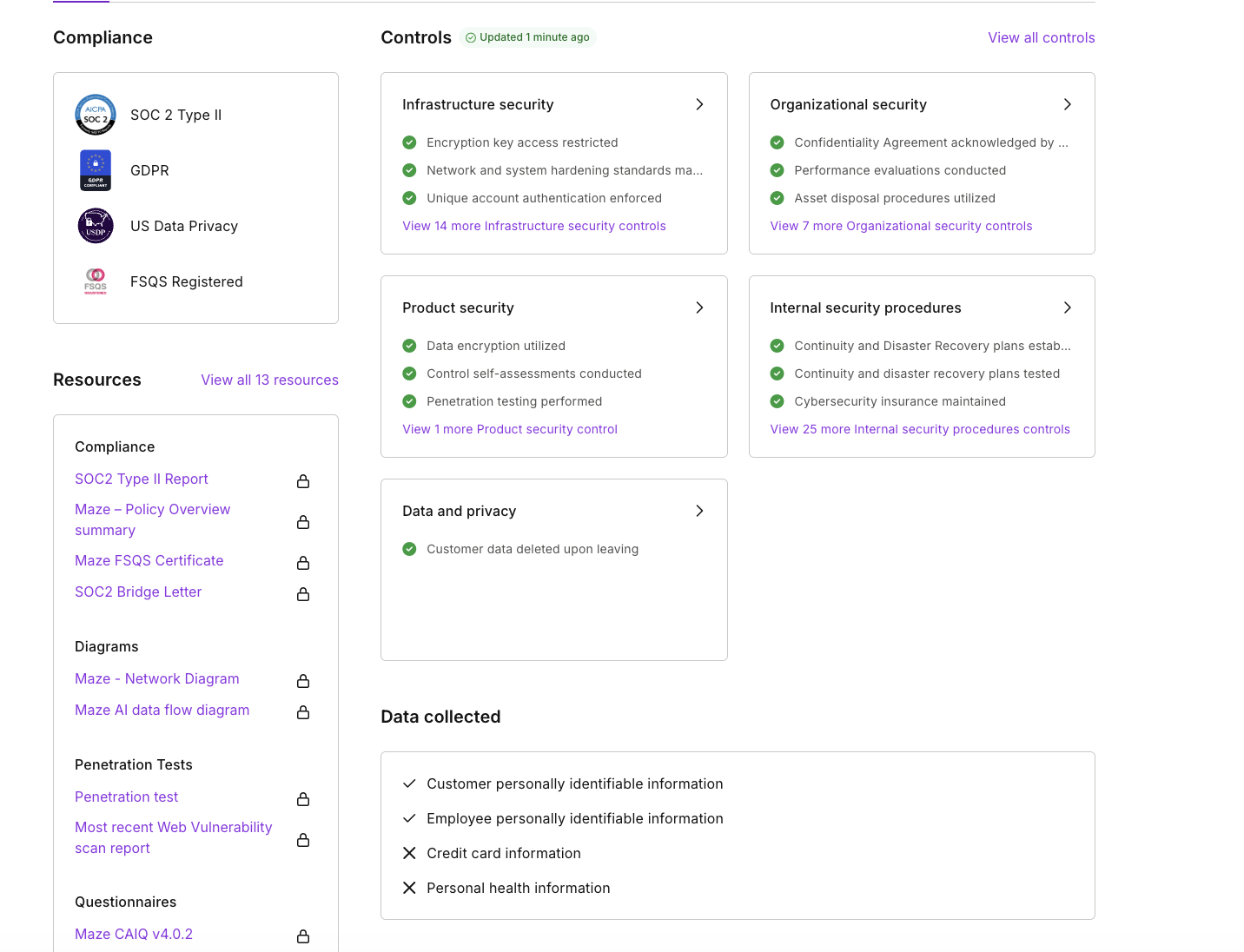
Task: Click the SOC 2 Type II badge icon
Action: click(95, 114)
